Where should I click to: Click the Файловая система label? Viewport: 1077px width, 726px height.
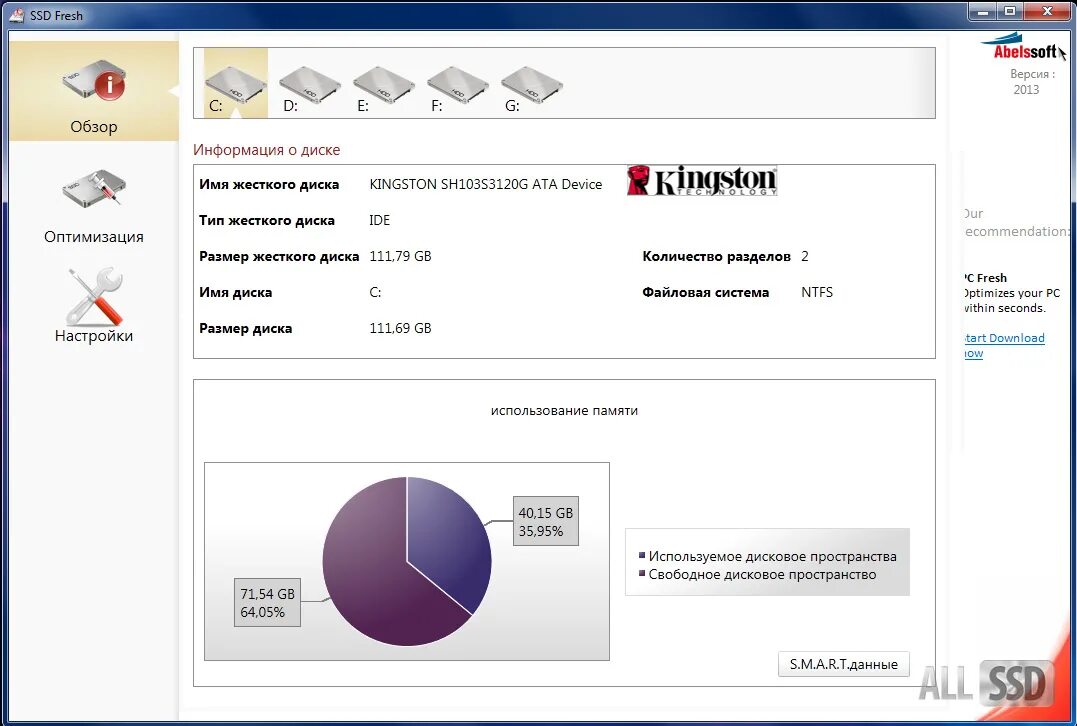point(705,293)
